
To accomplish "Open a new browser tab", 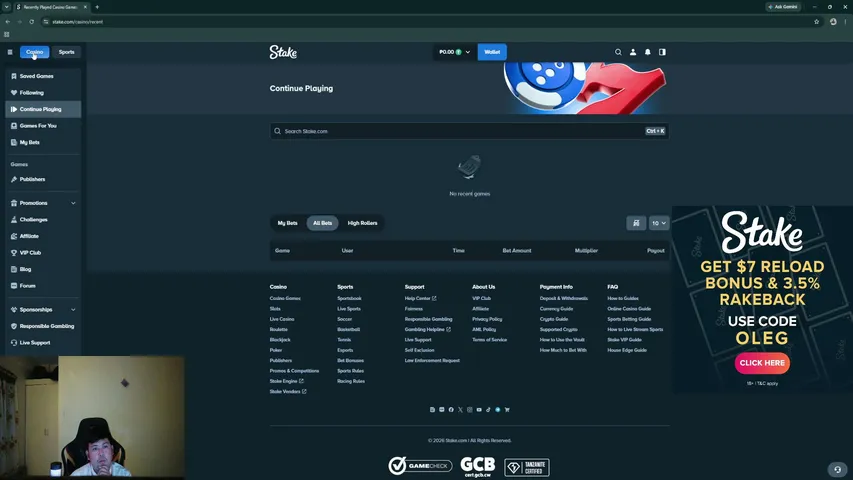I will pyautogui.click(x=97, y=7).
